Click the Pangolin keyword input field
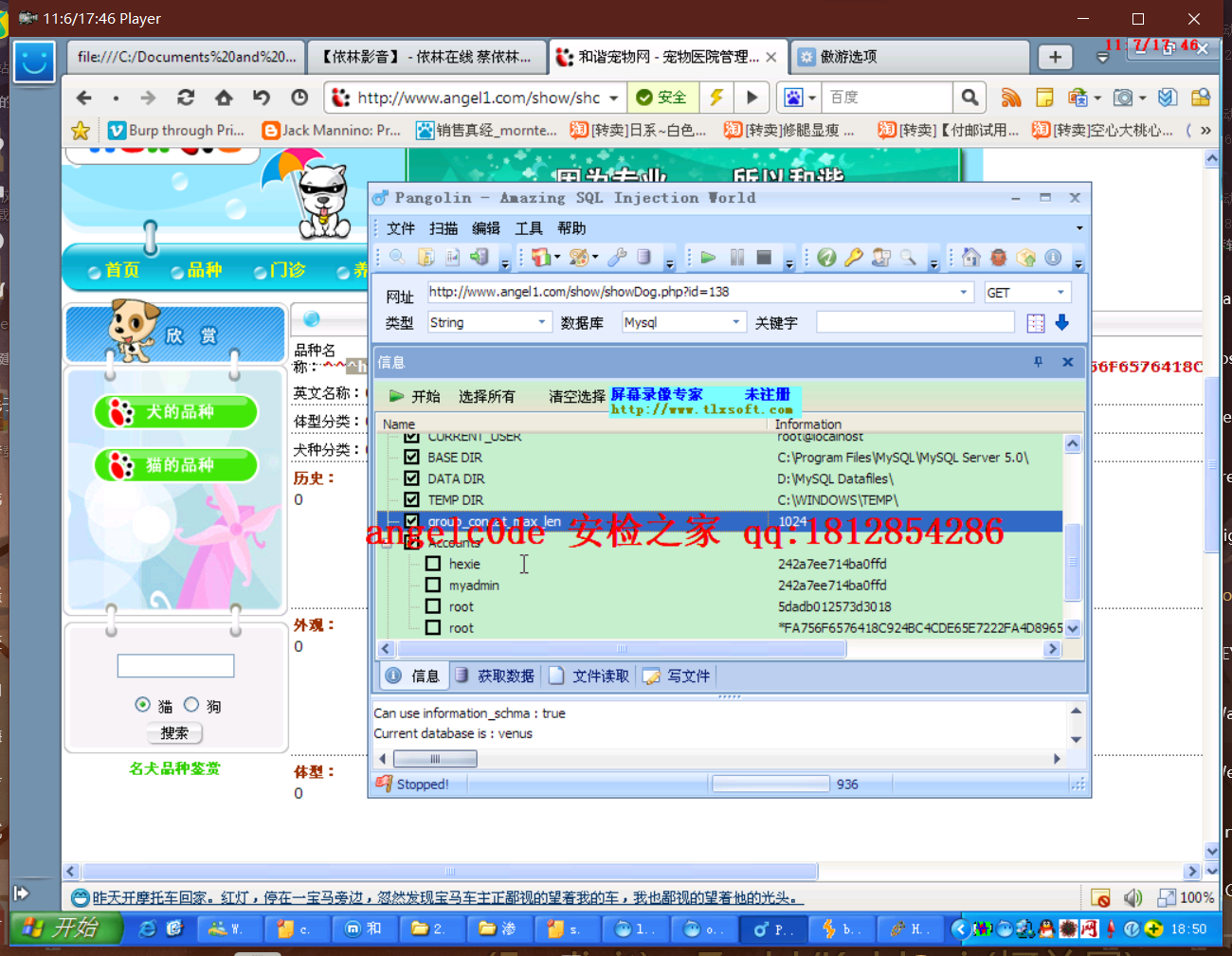This screenshot has height=956, width=1232. 915,322
